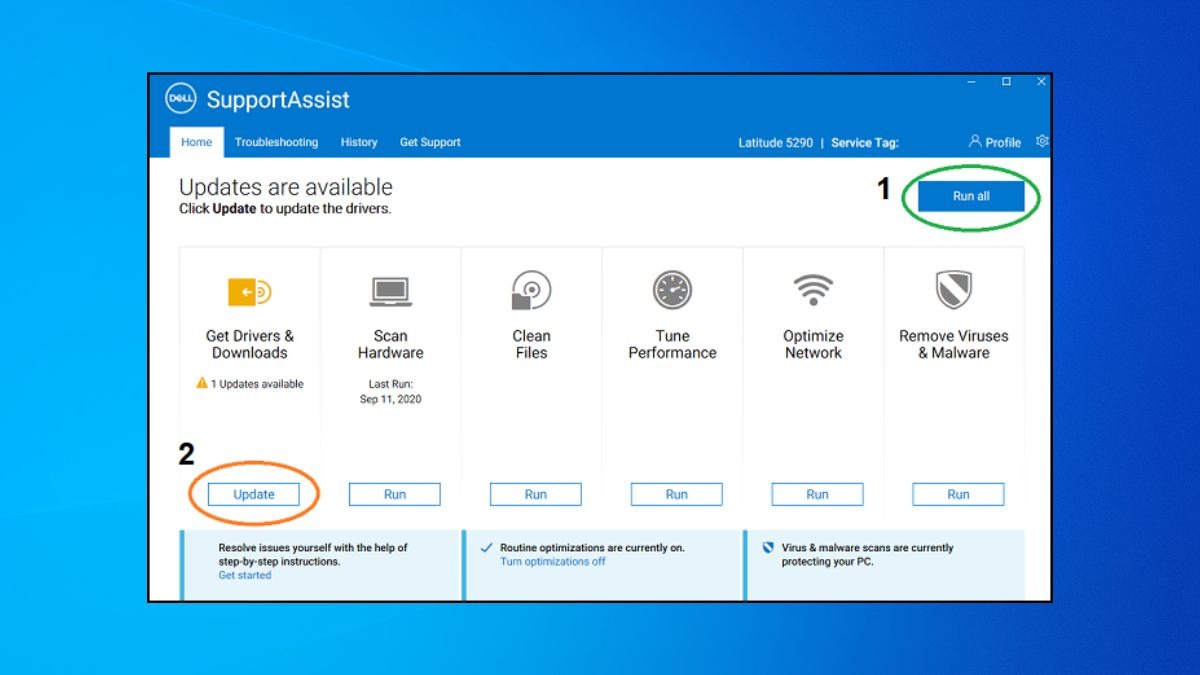The width and height of the screenshot is (1200, 675).
Task: Click the virus scan shield status icon
Action: click(768, 548)
